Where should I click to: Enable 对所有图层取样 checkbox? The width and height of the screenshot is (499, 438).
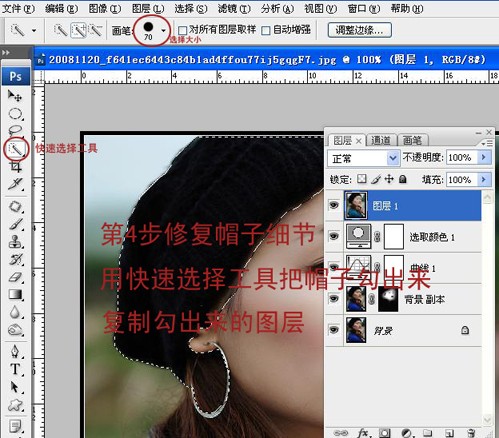click(x=182, y=31)
